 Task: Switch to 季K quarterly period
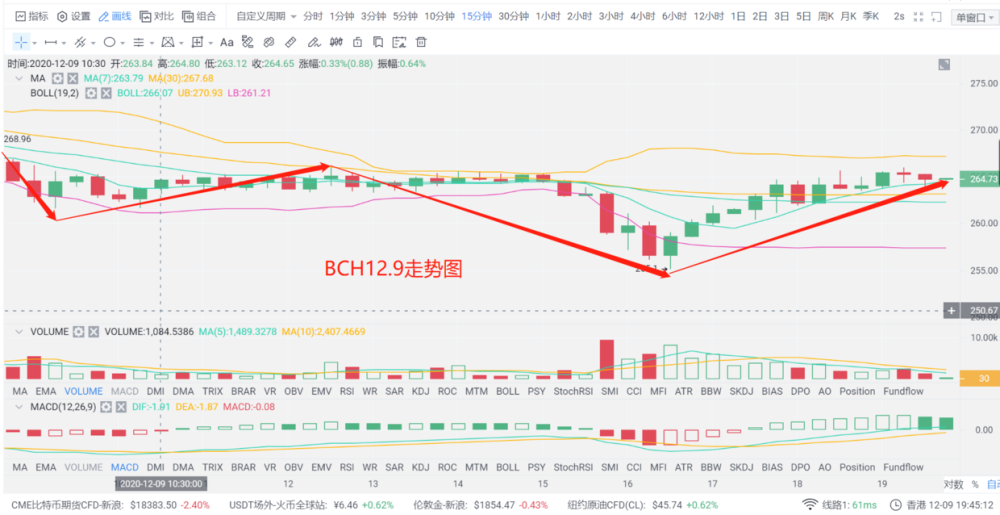871,16
